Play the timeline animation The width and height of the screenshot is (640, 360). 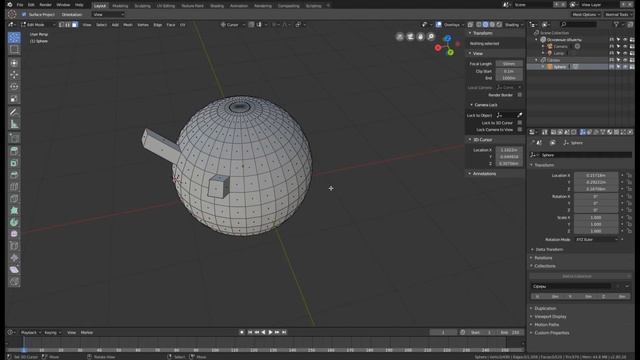[270, 332]
